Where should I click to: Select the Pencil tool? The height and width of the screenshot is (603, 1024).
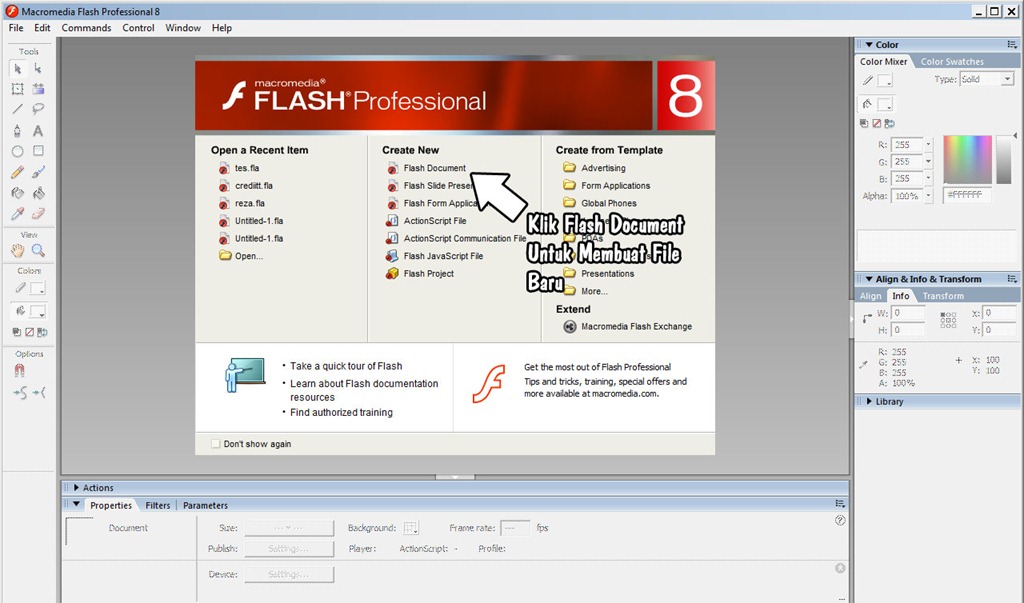coord(18,172)
